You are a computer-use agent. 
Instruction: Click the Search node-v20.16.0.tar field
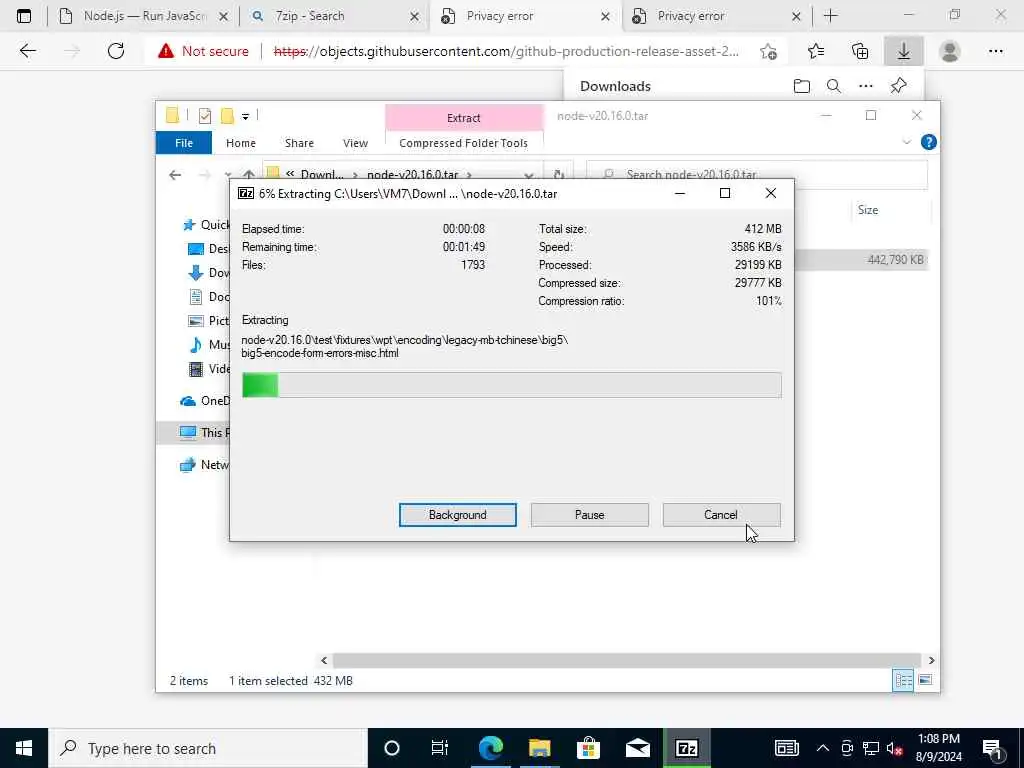coord(757,174)
